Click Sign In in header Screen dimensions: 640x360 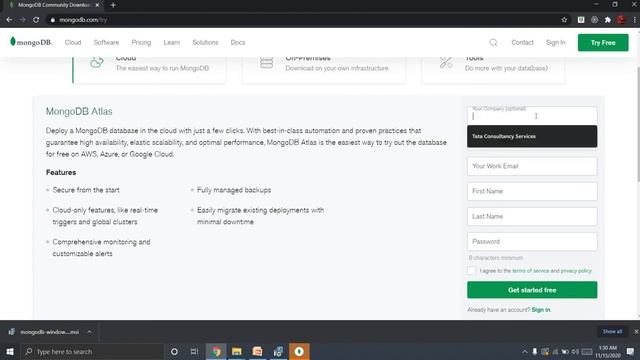(x=556, y=42)
